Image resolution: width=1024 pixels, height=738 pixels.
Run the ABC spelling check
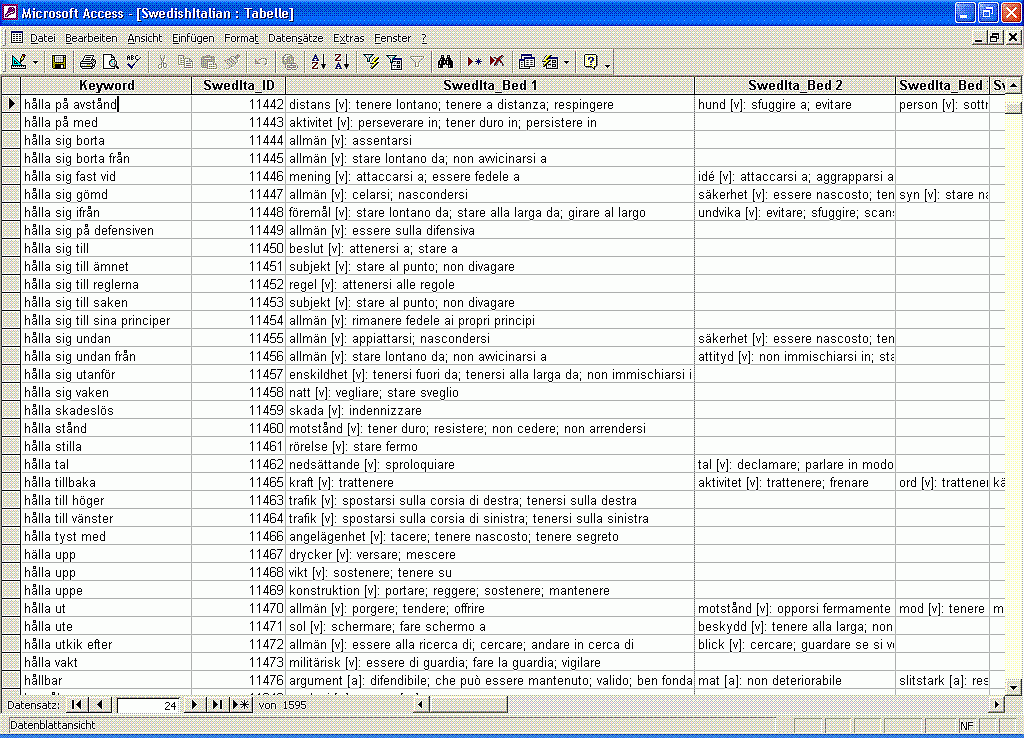(133, 62)
